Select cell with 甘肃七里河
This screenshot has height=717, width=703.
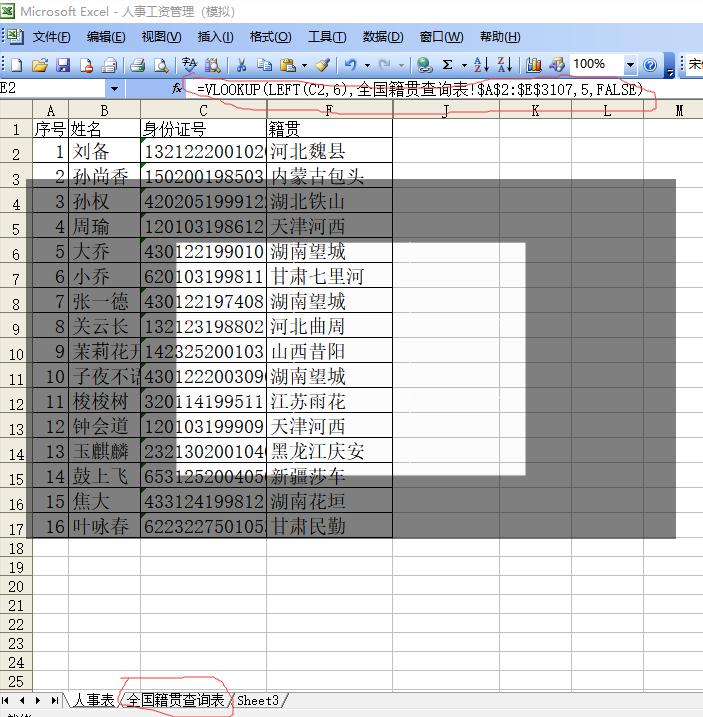pyautogui.click(x=329, y=276)
